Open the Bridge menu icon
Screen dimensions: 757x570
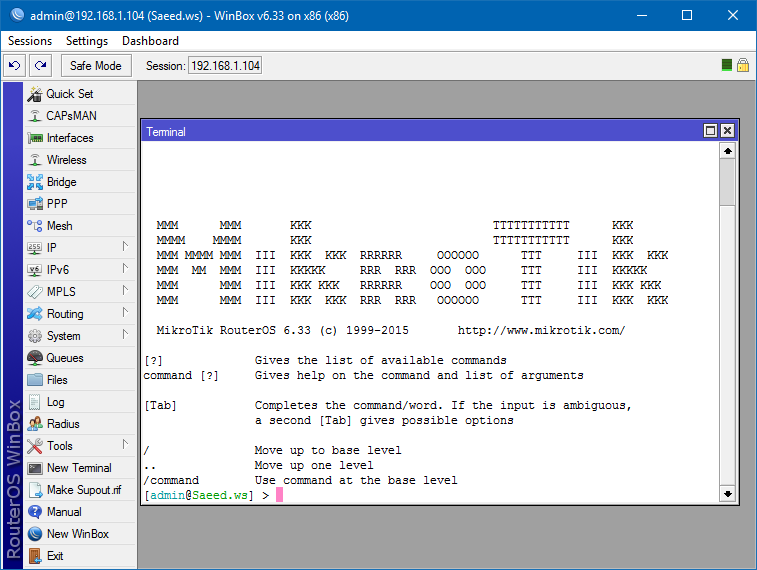(x=35, y=182)
